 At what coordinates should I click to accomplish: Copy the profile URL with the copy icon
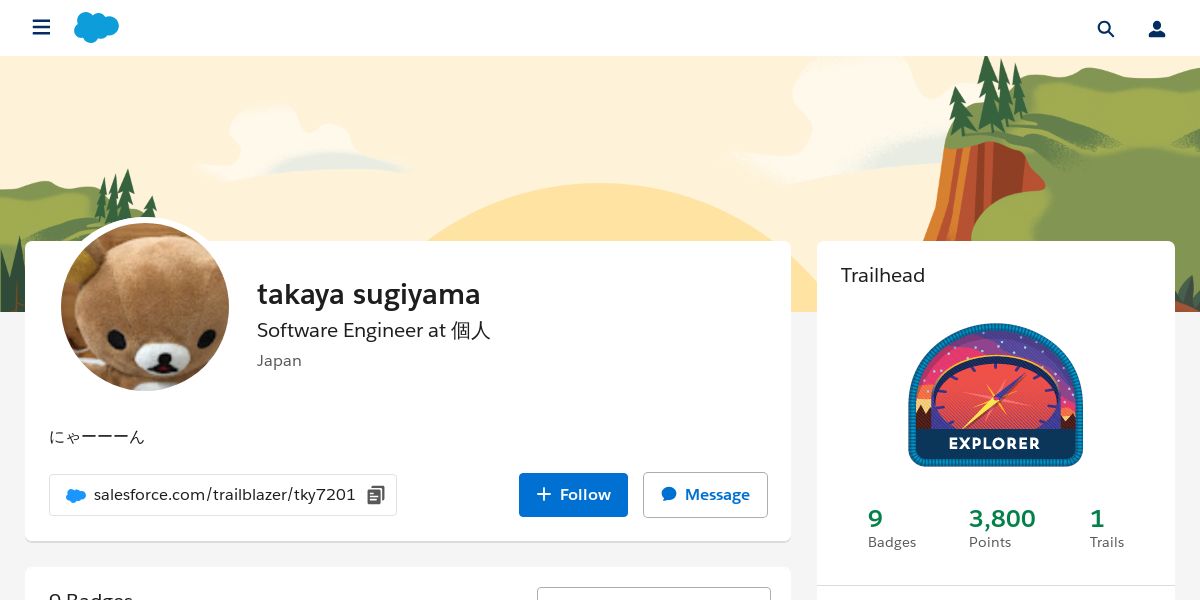point(376,495)
